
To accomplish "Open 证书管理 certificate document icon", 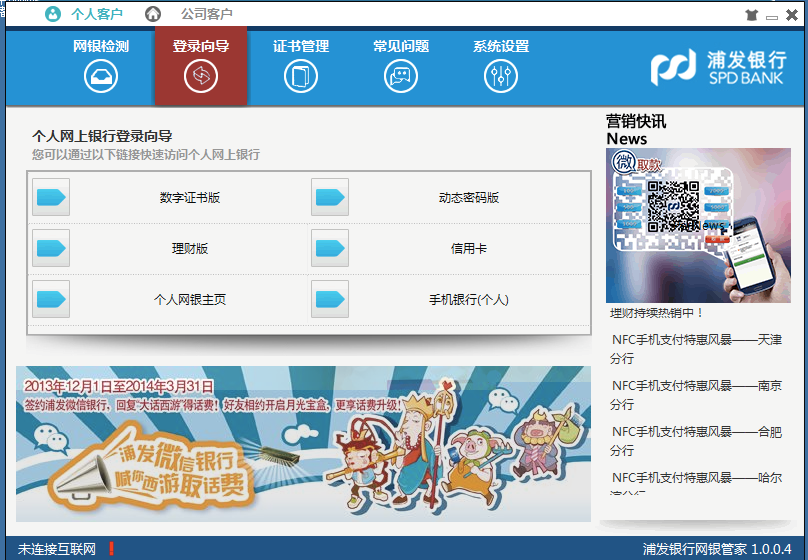I will (301, 77).
